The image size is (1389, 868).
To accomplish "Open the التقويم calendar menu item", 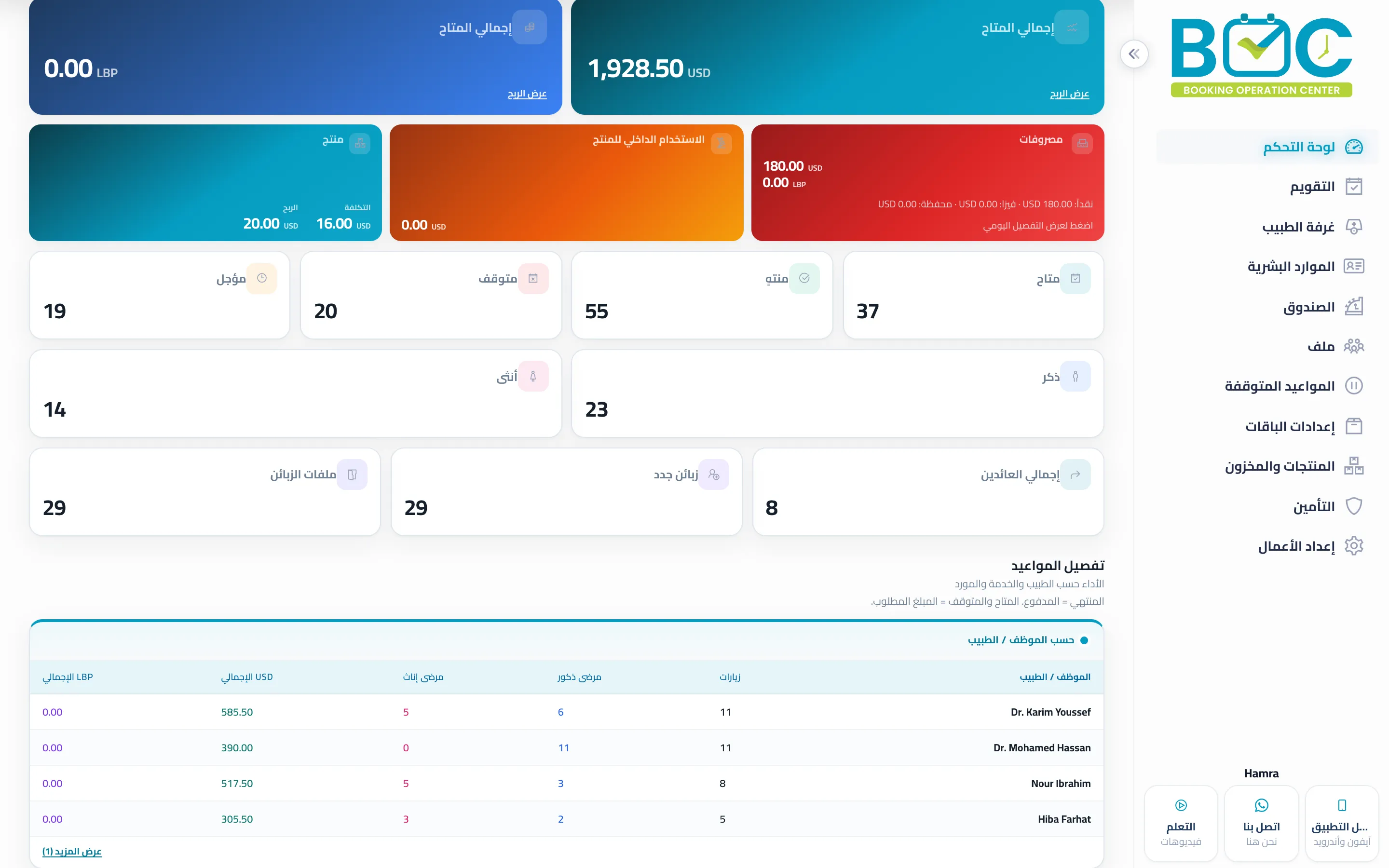I will [x=1267, y=187].
